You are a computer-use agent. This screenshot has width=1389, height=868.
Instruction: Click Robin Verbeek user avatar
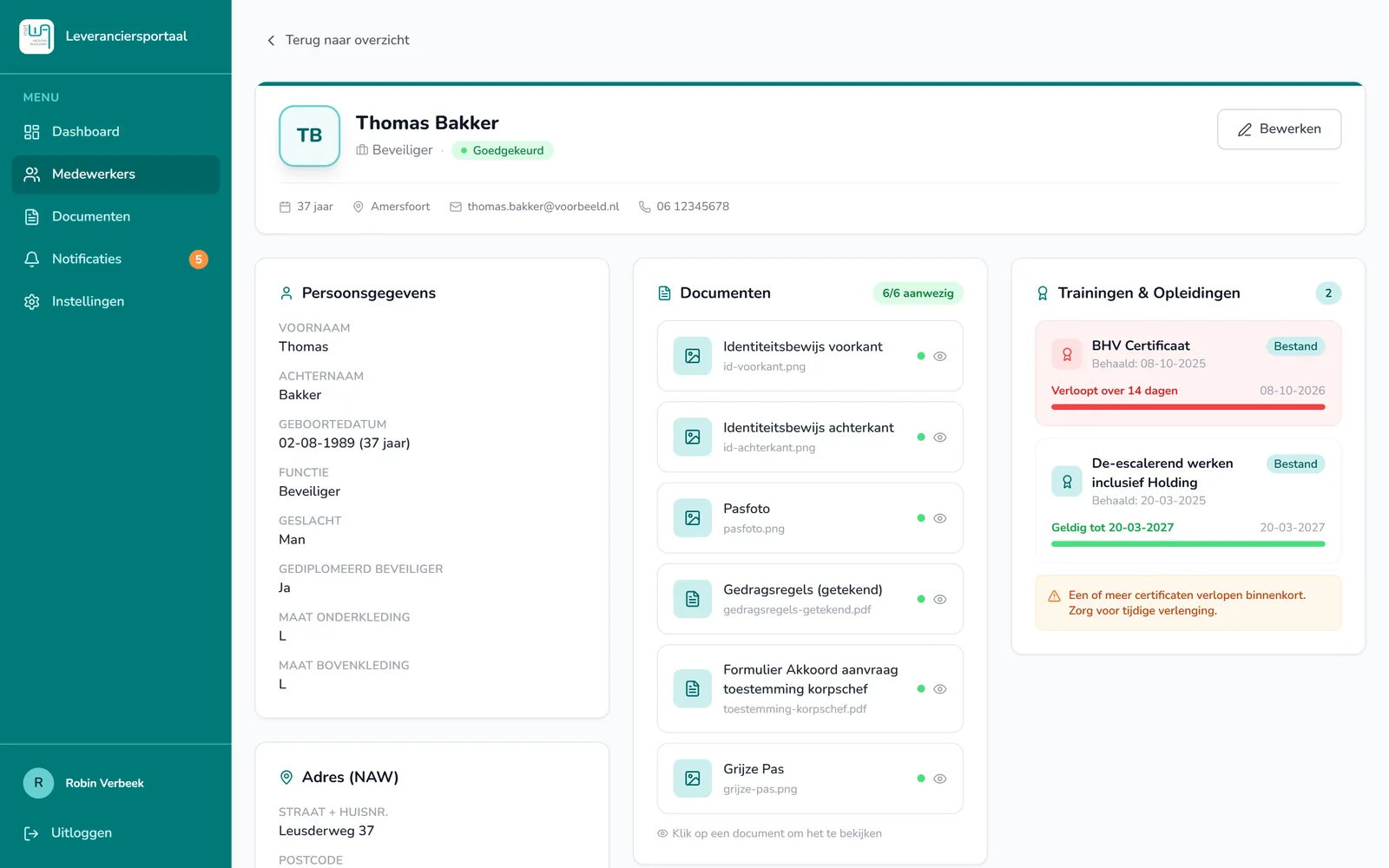coord(38,783)
